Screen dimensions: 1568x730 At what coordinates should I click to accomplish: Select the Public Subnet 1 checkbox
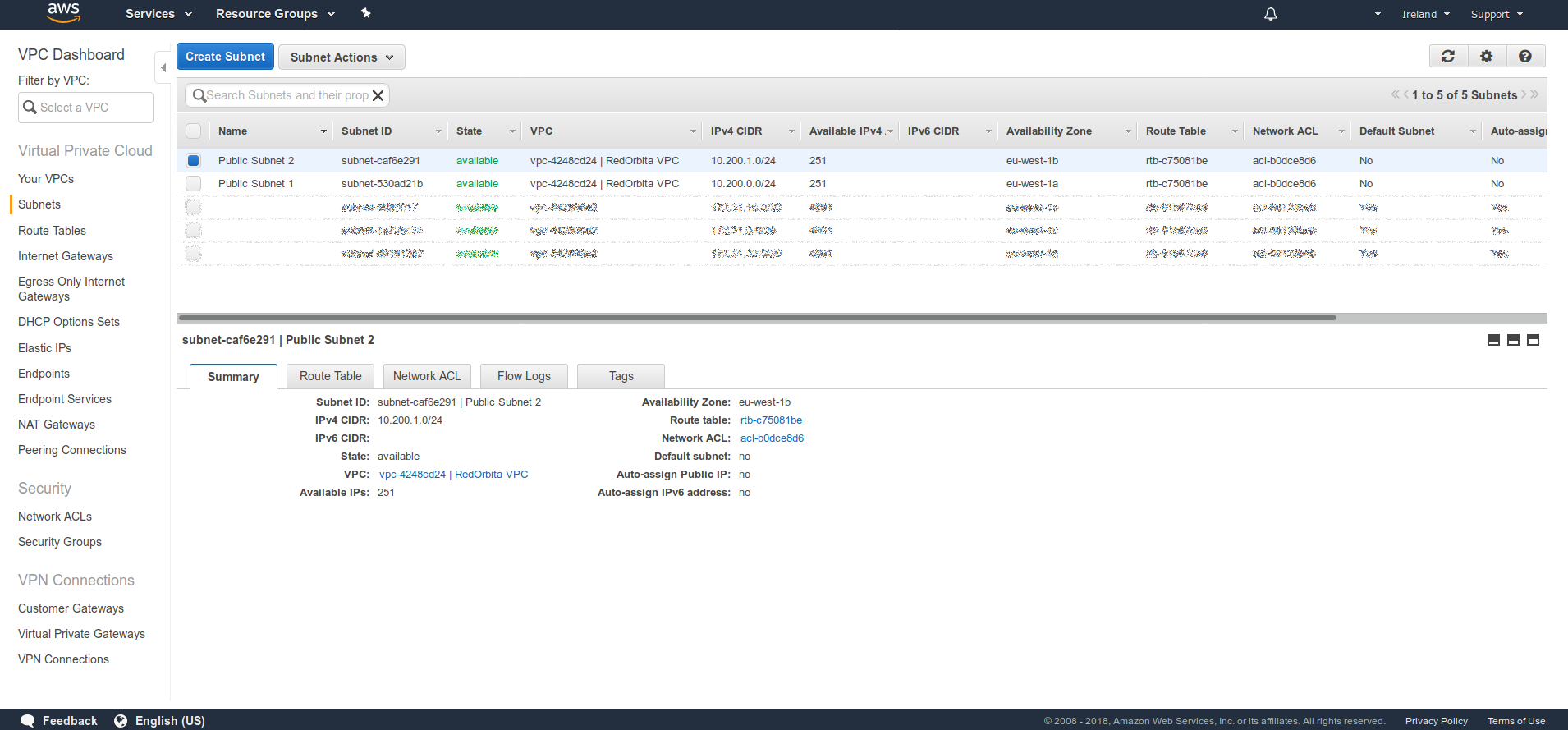click(193, 184)
